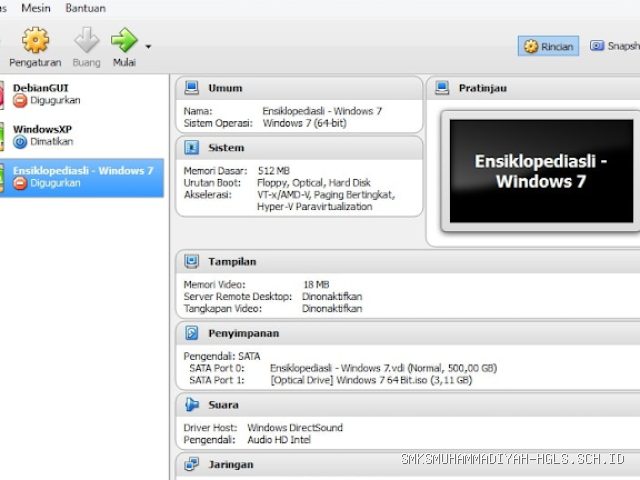Click the Penyimpanan section disk icon
This screenshot has height=480, width=640.
pos(191,333)
